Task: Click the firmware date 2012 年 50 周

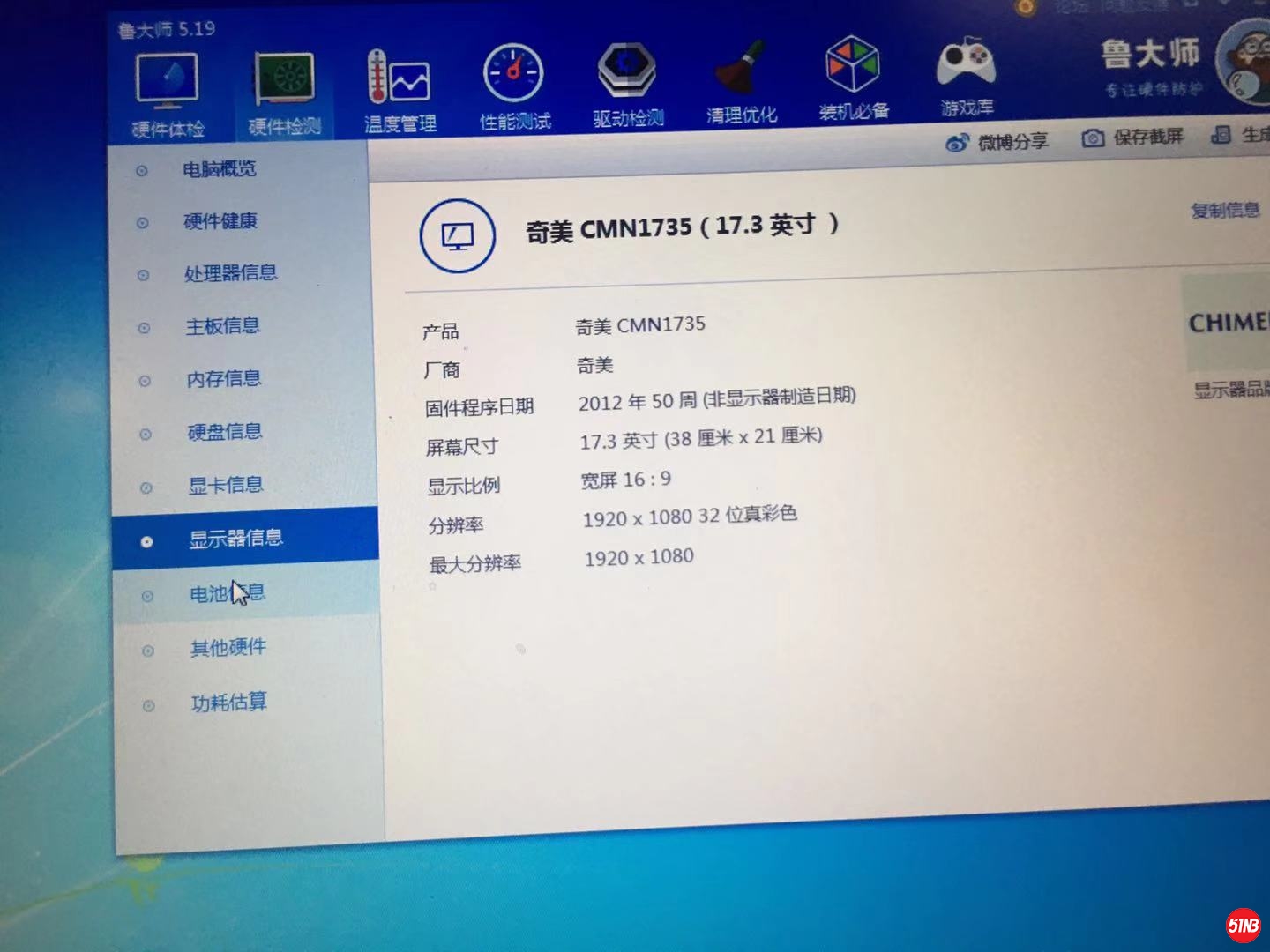Action: pos(638,402)
